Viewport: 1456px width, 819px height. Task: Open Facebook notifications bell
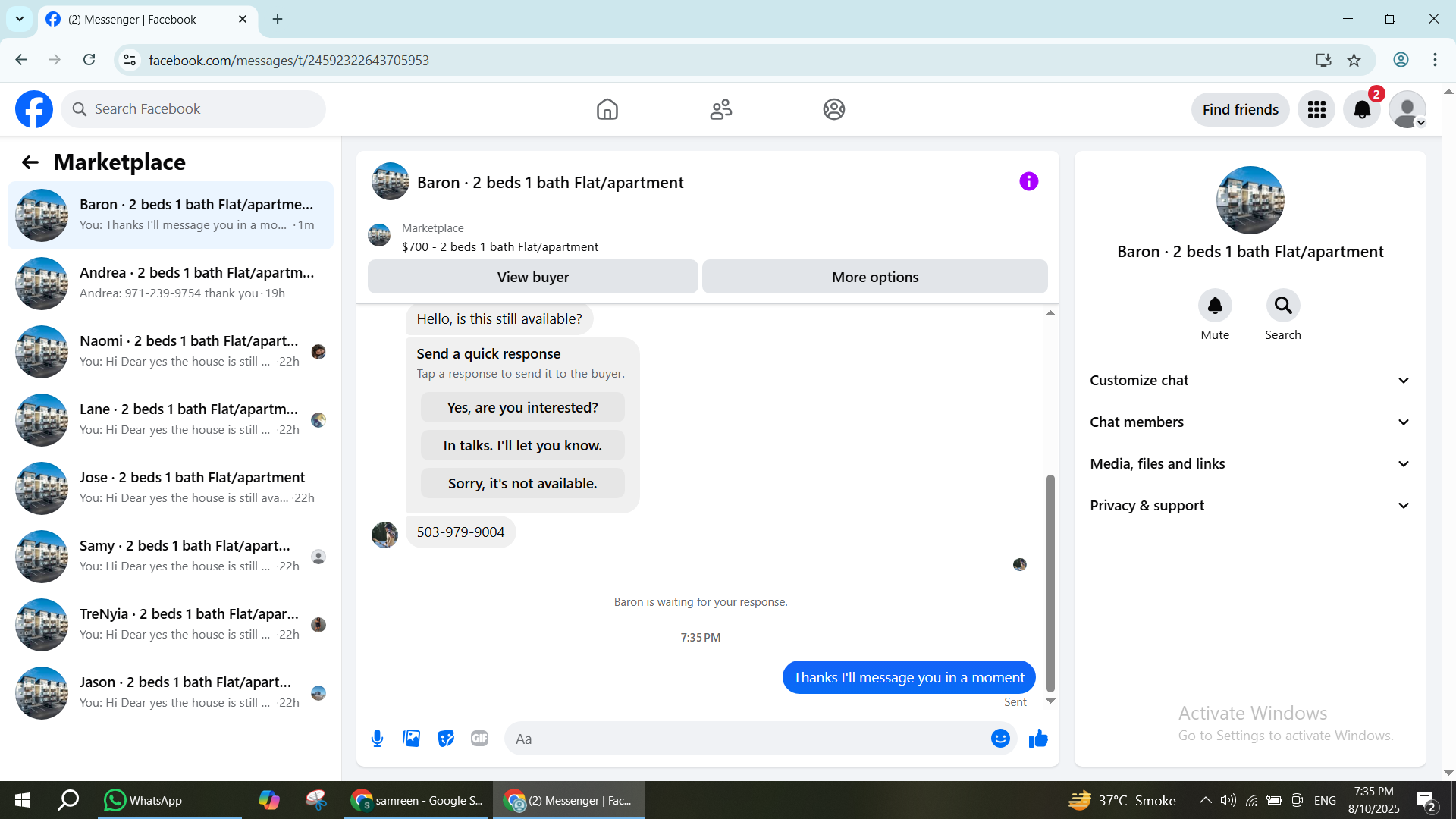[x=1362, y=110]
